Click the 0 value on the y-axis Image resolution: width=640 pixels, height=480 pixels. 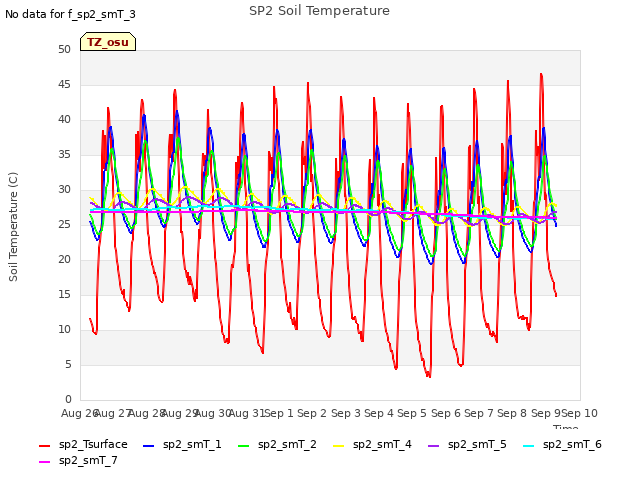(x=68, y=399)
